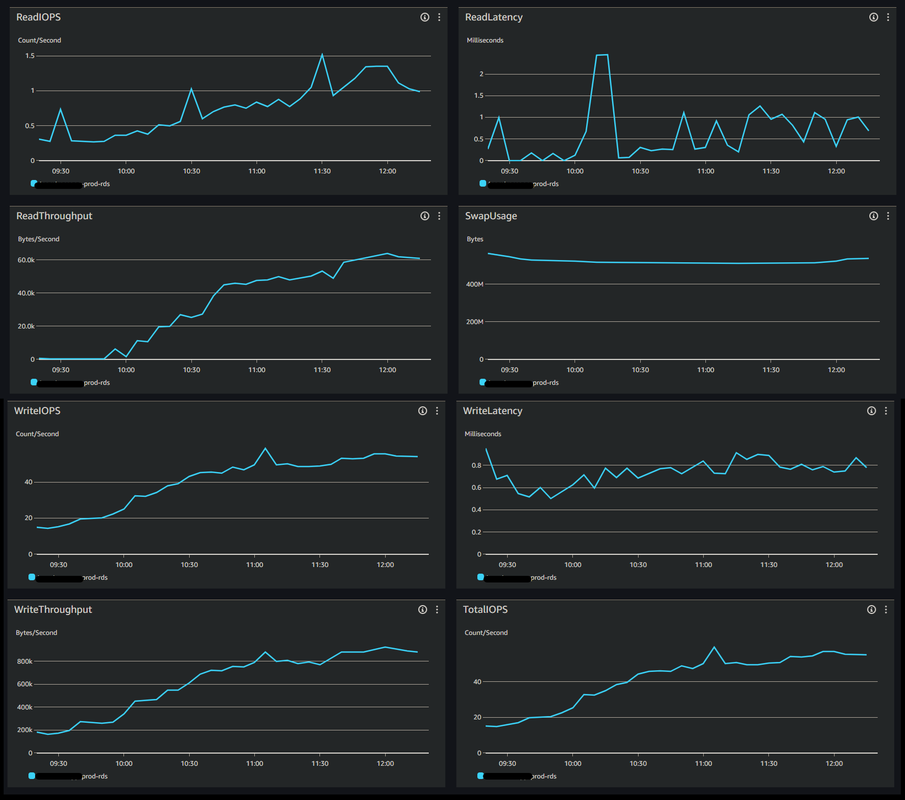Click Bytes unit label on SwapUsage chart

tap(475, 239)
